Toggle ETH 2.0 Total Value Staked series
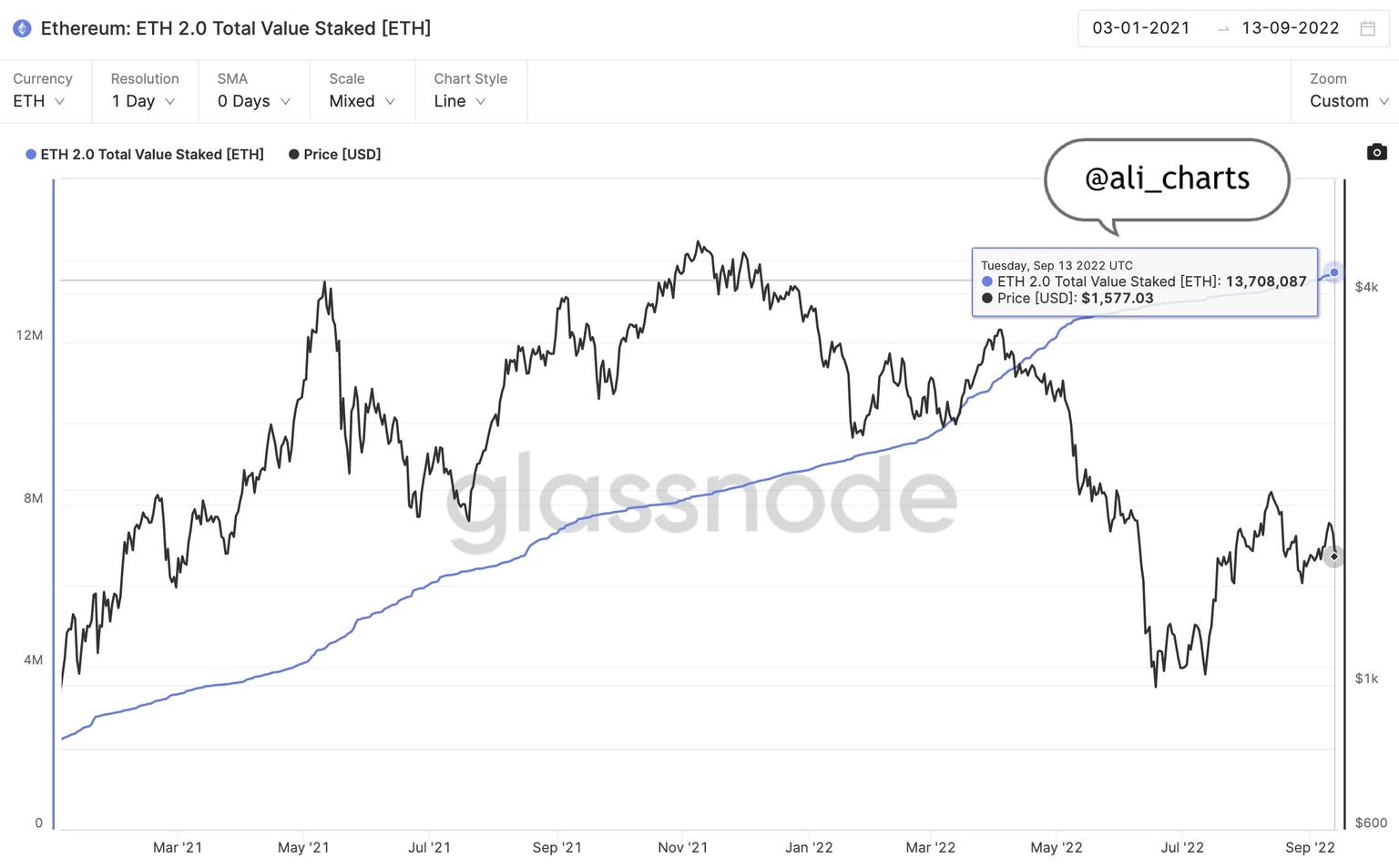The image size is (1399, 868). (x=145, y=155)
